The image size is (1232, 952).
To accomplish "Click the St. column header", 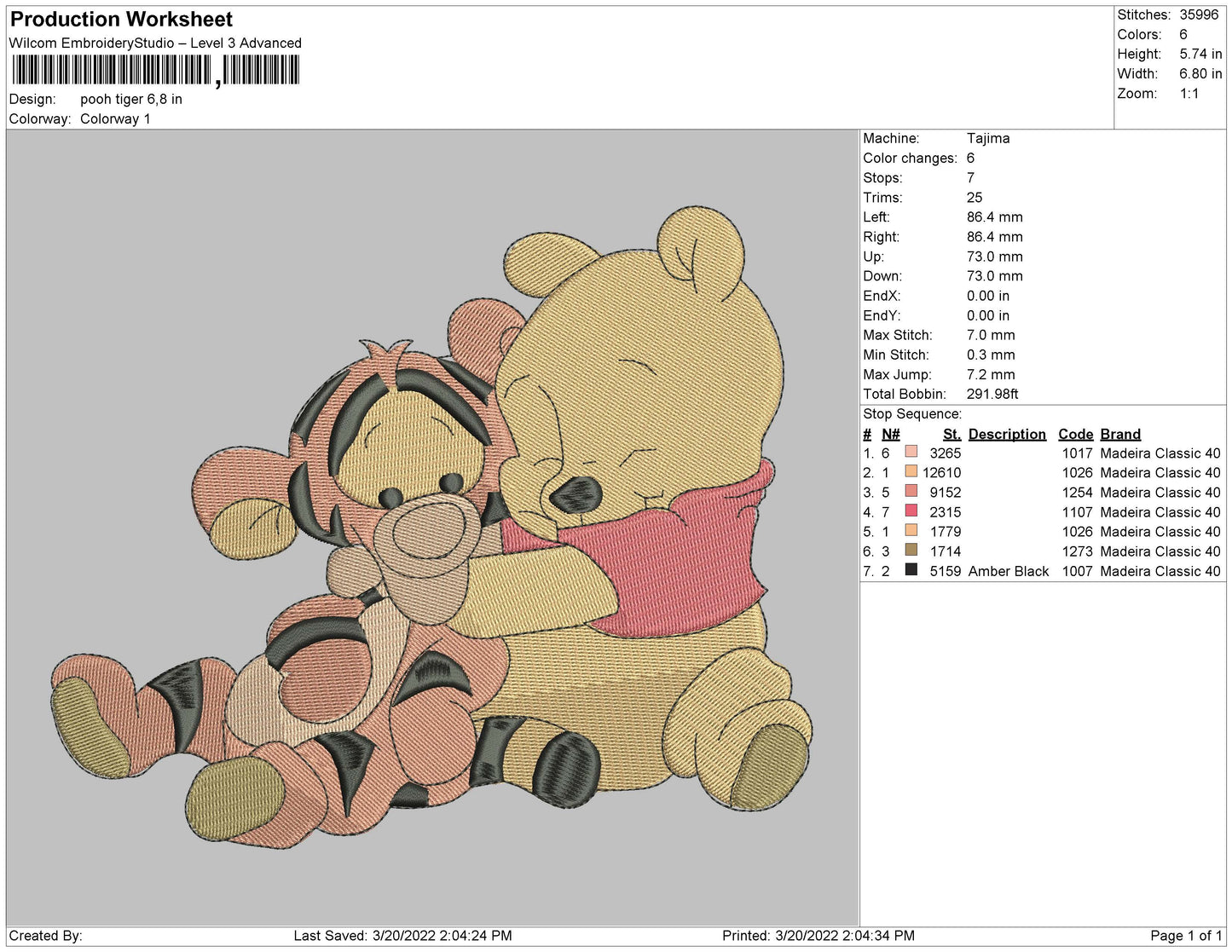I will pos(951,434).
